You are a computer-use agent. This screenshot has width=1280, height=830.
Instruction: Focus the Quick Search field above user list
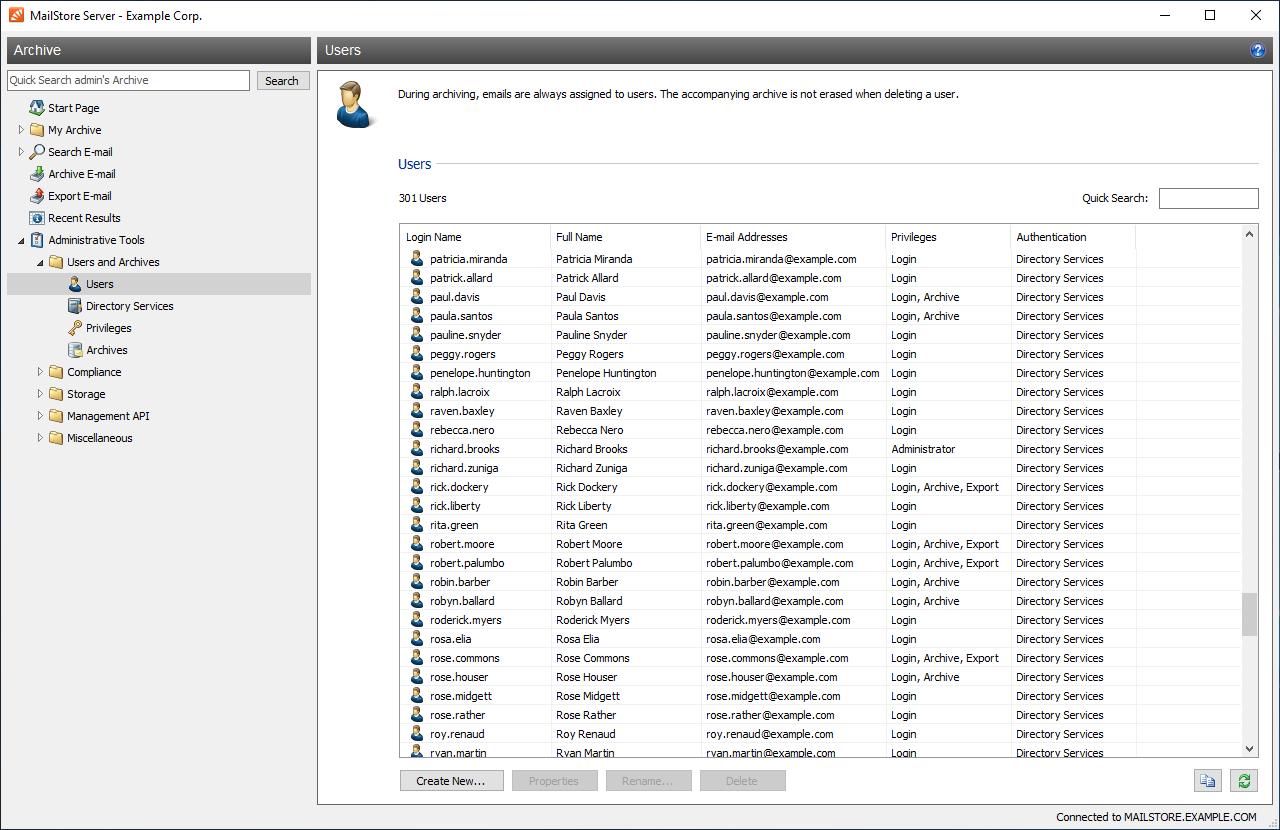point(1208,198)
